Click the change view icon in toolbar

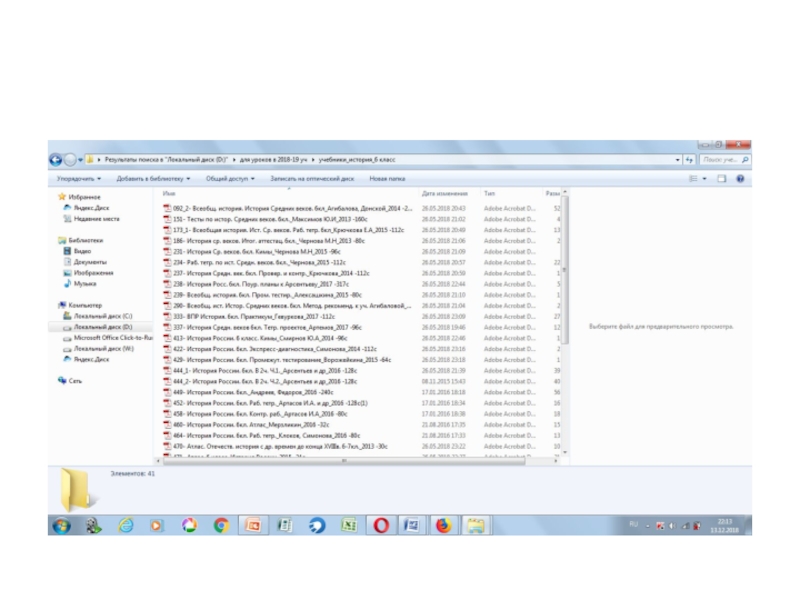(693, 179)
